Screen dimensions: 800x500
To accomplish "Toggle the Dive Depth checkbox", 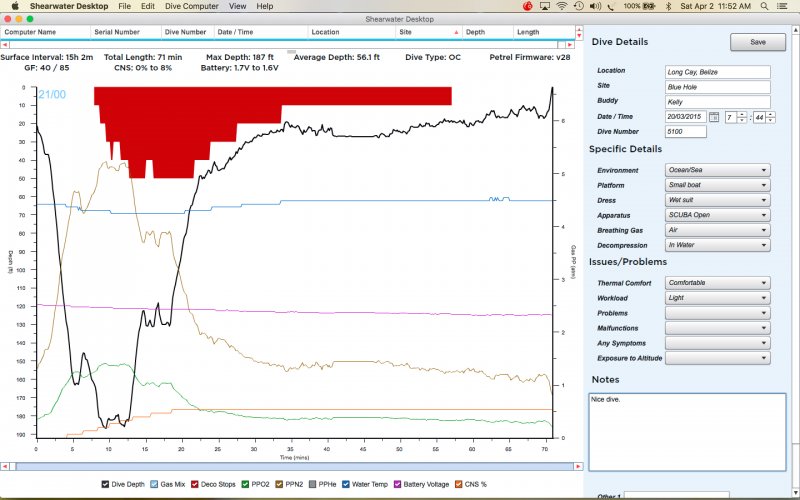I will point(105,484).
